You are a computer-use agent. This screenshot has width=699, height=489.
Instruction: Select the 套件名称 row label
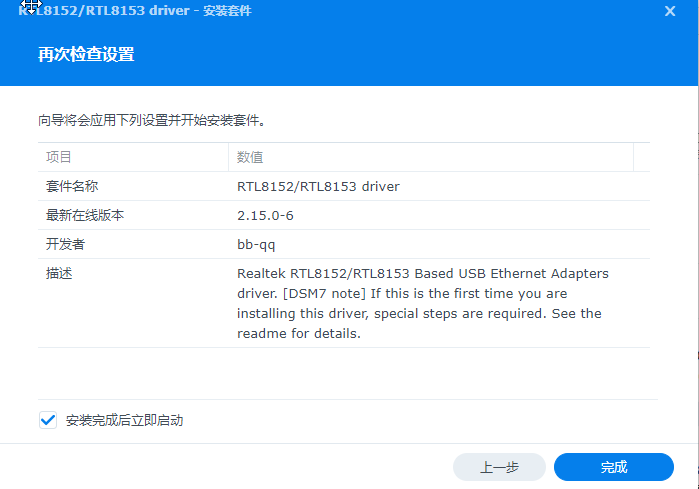point(72,186)
